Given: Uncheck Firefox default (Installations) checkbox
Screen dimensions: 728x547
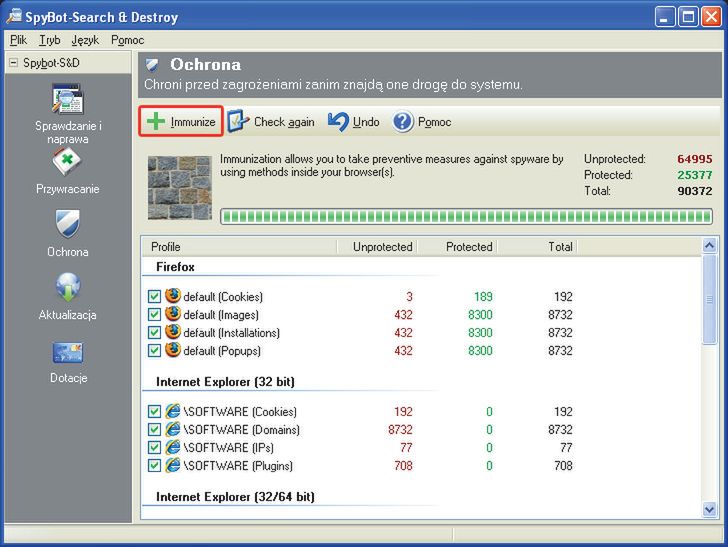Looking at the screenshot, I should tap(154, 332).
